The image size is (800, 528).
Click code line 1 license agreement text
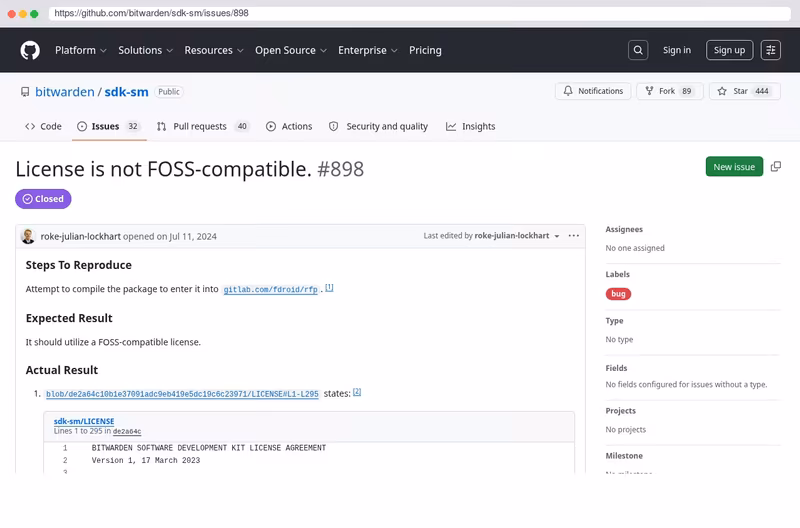pyautogui.click(x=209, y=448)
